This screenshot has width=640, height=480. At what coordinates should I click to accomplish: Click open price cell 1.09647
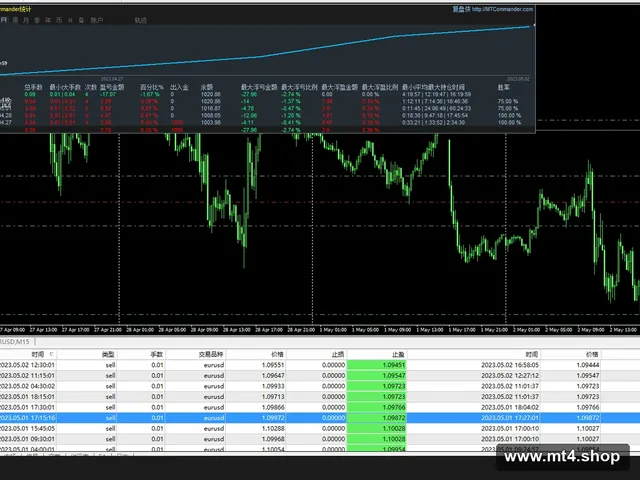(x=273, y=376)
